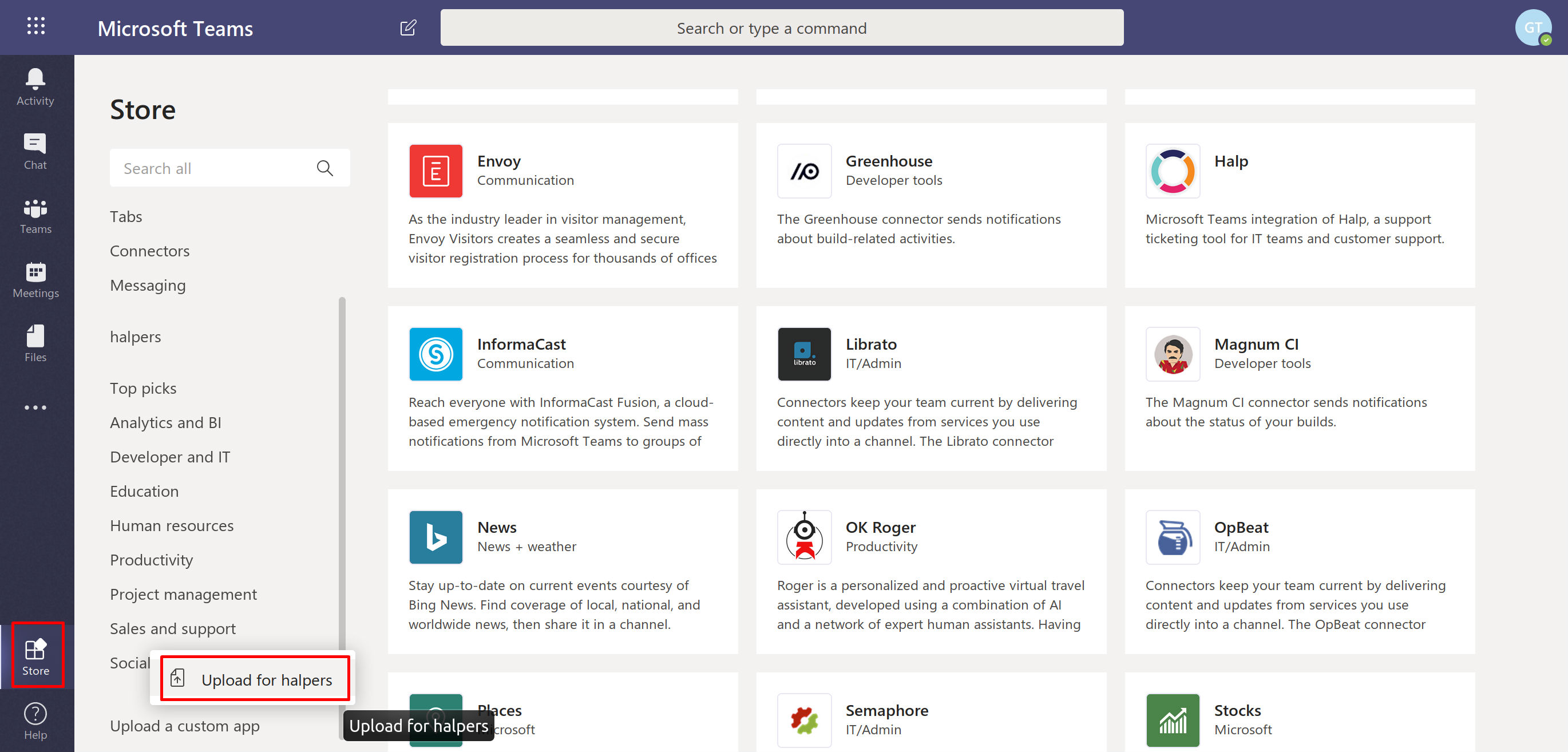
Task: Select Developer and IT category
Action: pos(170,457)
